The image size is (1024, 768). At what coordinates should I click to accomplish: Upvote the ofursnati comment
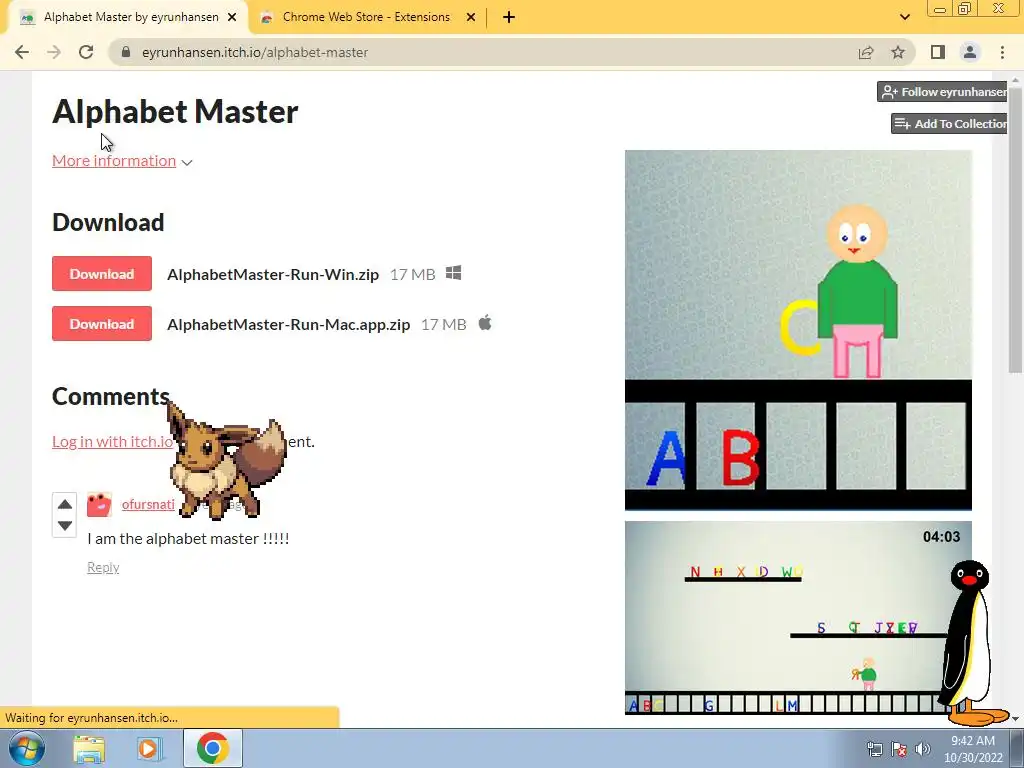(x=65, y=504)
